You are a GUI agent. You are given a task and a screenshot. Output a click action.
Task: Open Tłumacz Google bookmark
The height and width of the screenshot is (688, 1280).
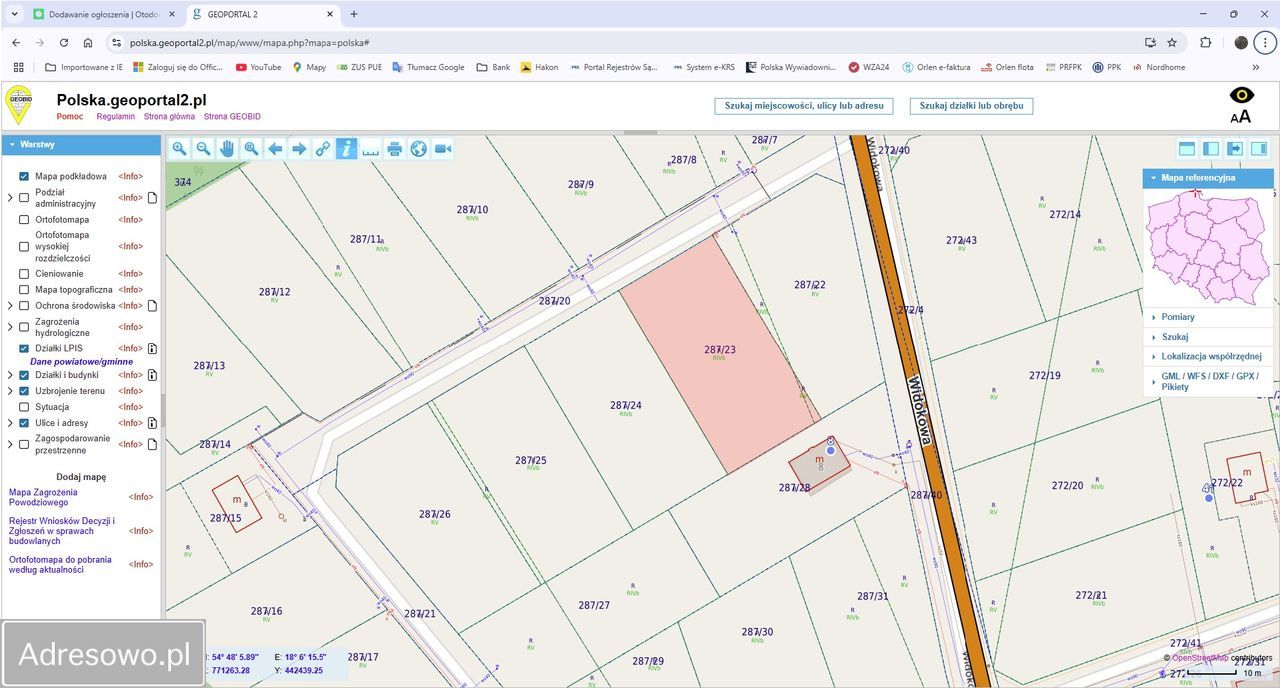(x=428, y=67)
